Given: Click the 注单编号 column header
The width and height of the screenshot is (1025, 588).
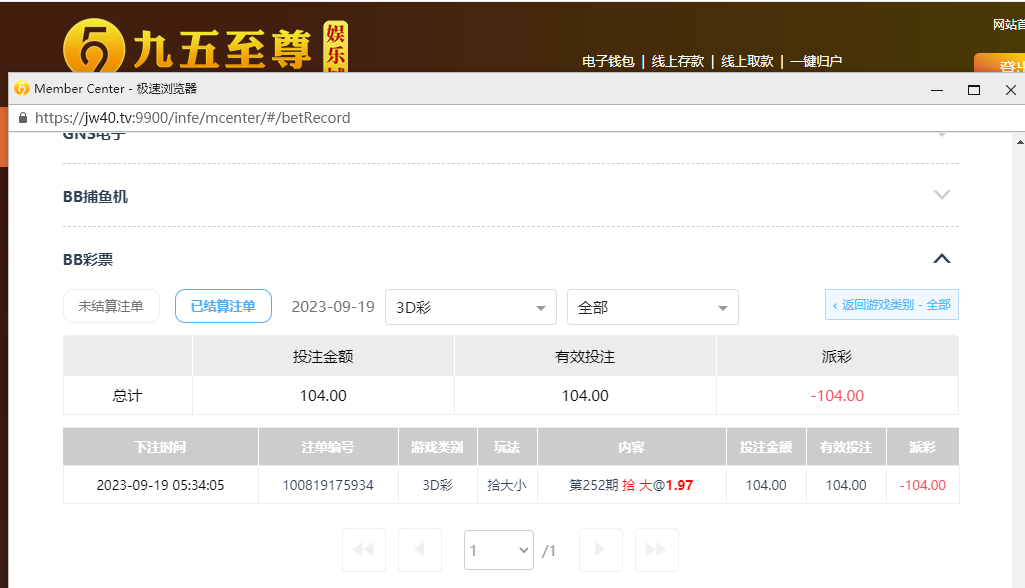Looking at the screenshot, I should 328,447.
